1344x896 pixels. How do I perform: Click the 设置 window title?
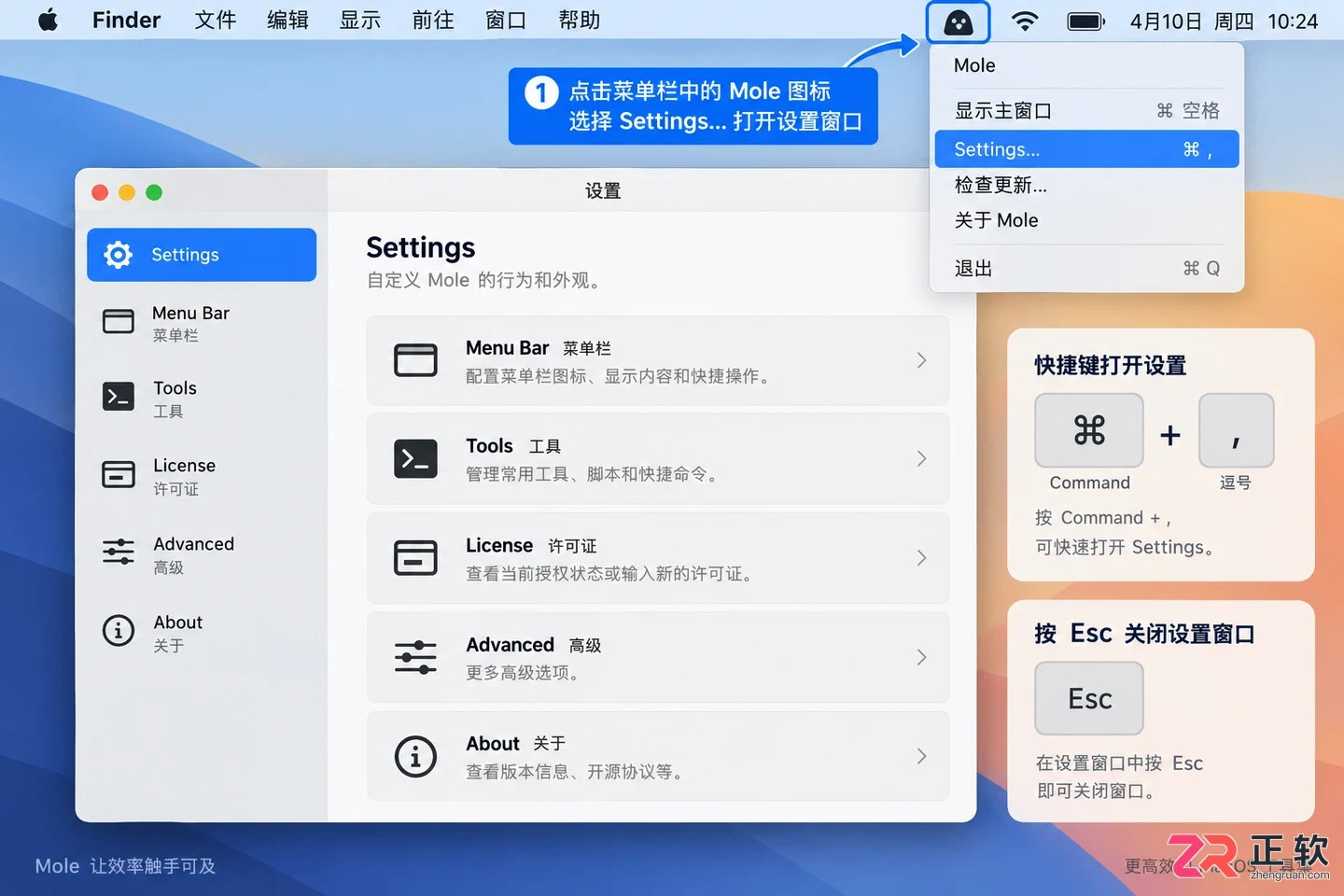tap(603, 190)
